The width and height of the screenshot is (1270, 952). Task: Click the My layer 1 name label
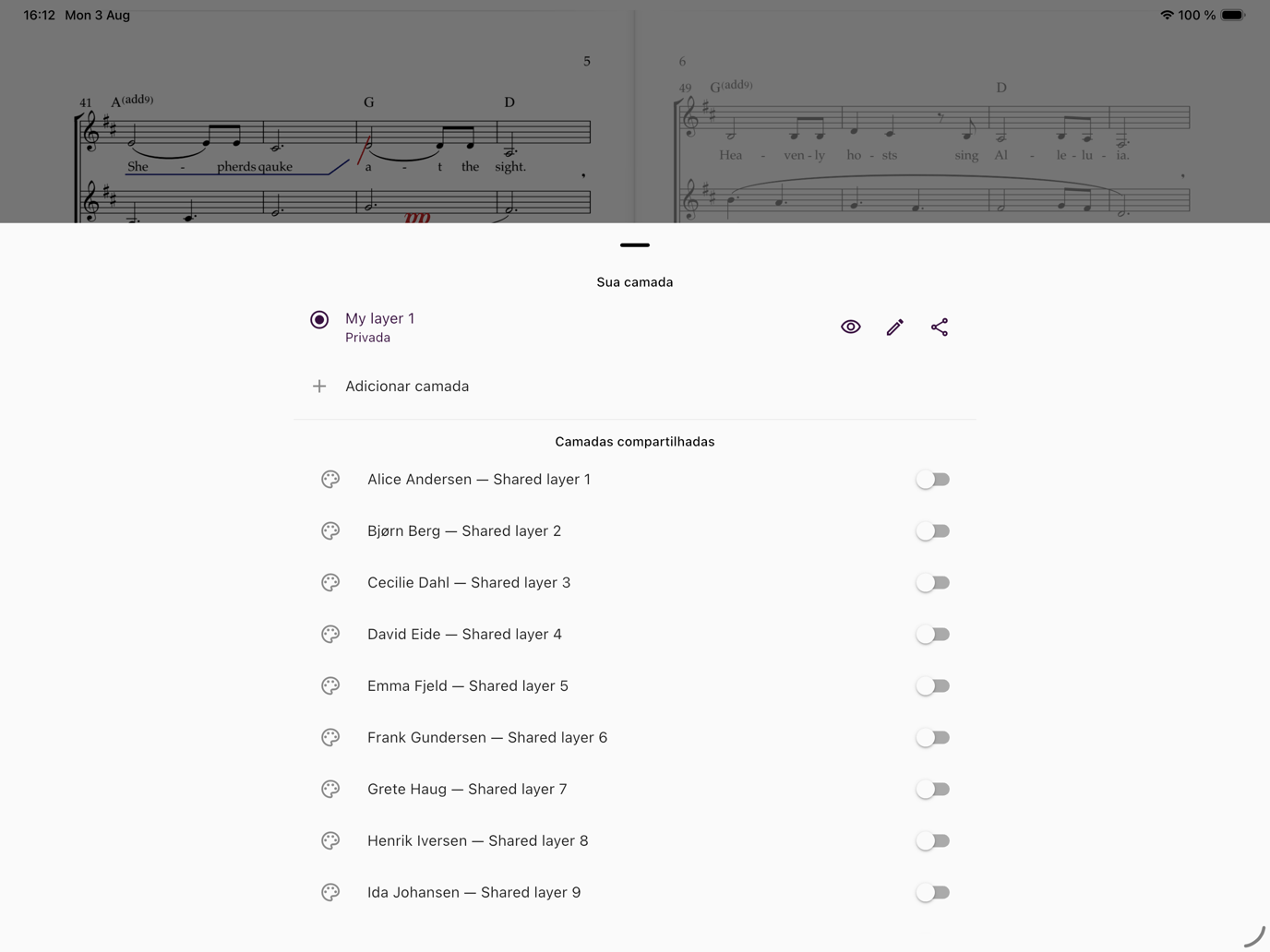(x=379, y=318)
